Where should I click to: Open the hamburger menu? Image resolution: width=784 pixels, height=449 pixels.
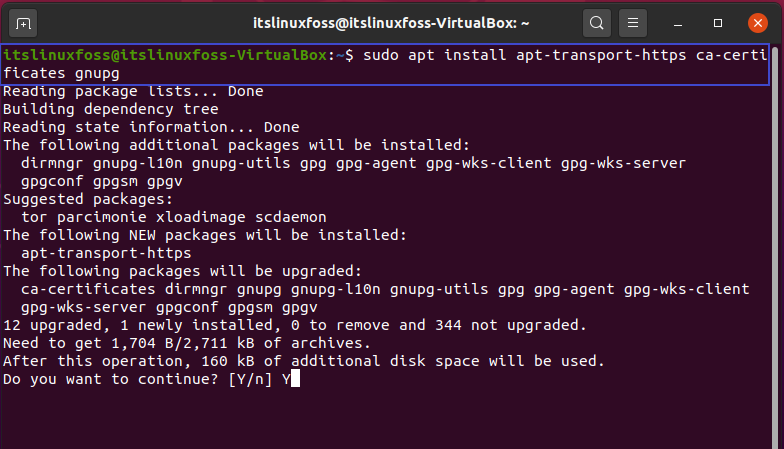click(632, 23)
